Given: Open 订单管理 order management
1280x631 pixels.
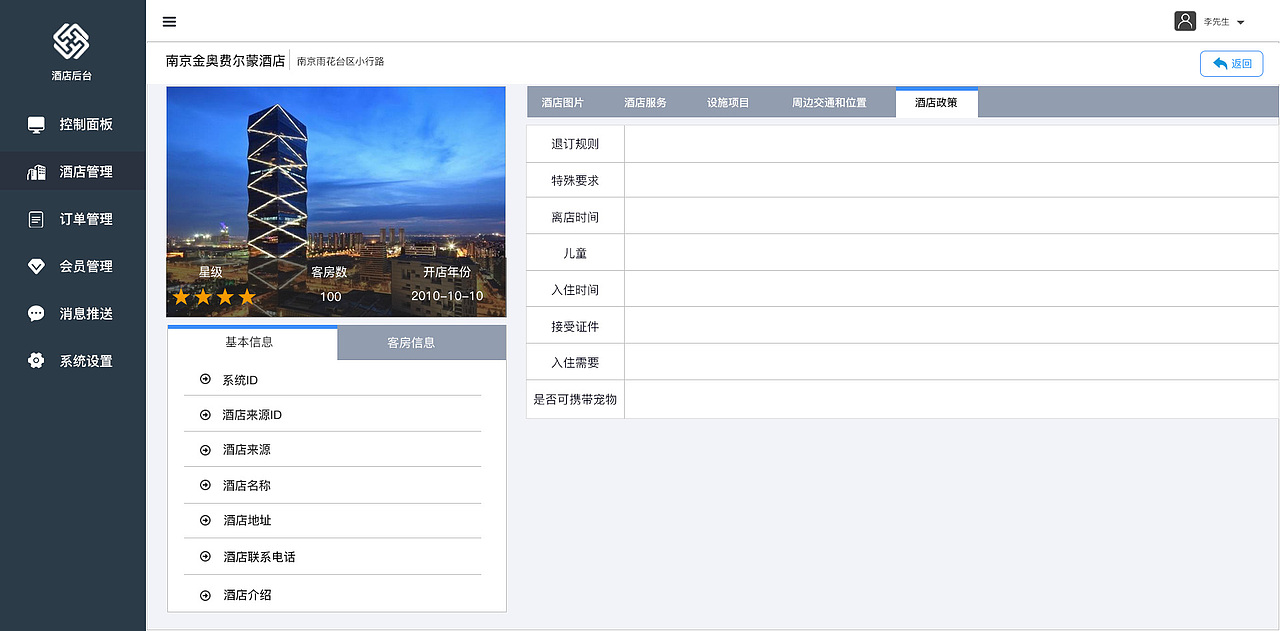Looking at the screenshot, I should pos(72,219).
